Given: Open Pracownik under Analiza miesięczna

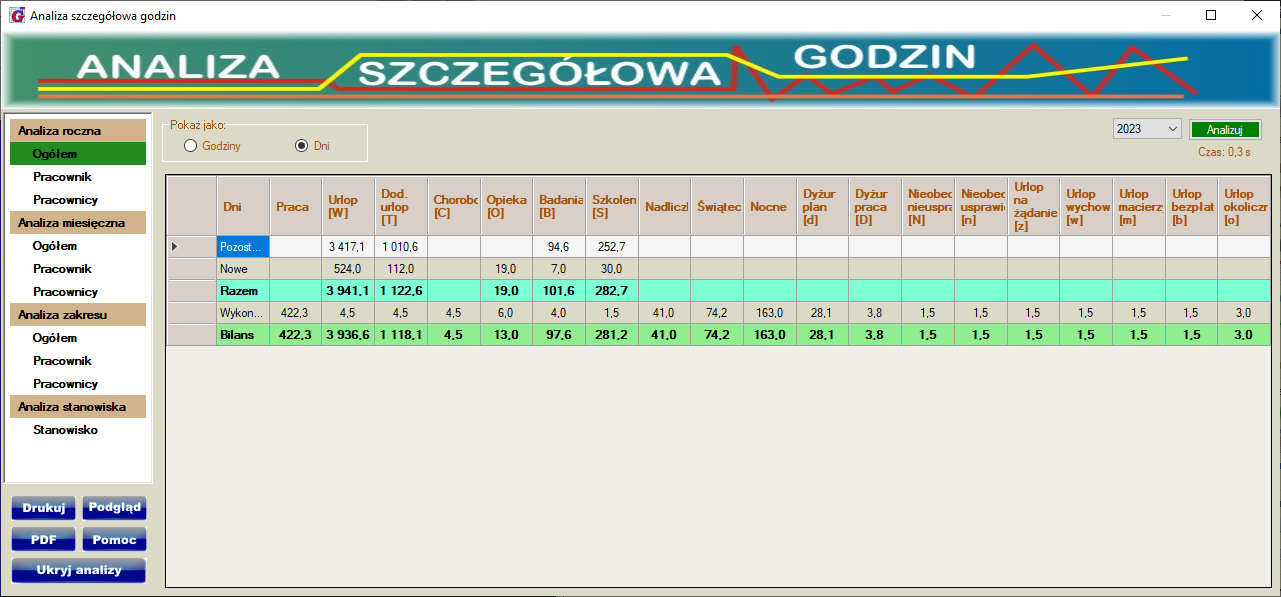Looking at the screenshot, I should coord(62,269).
